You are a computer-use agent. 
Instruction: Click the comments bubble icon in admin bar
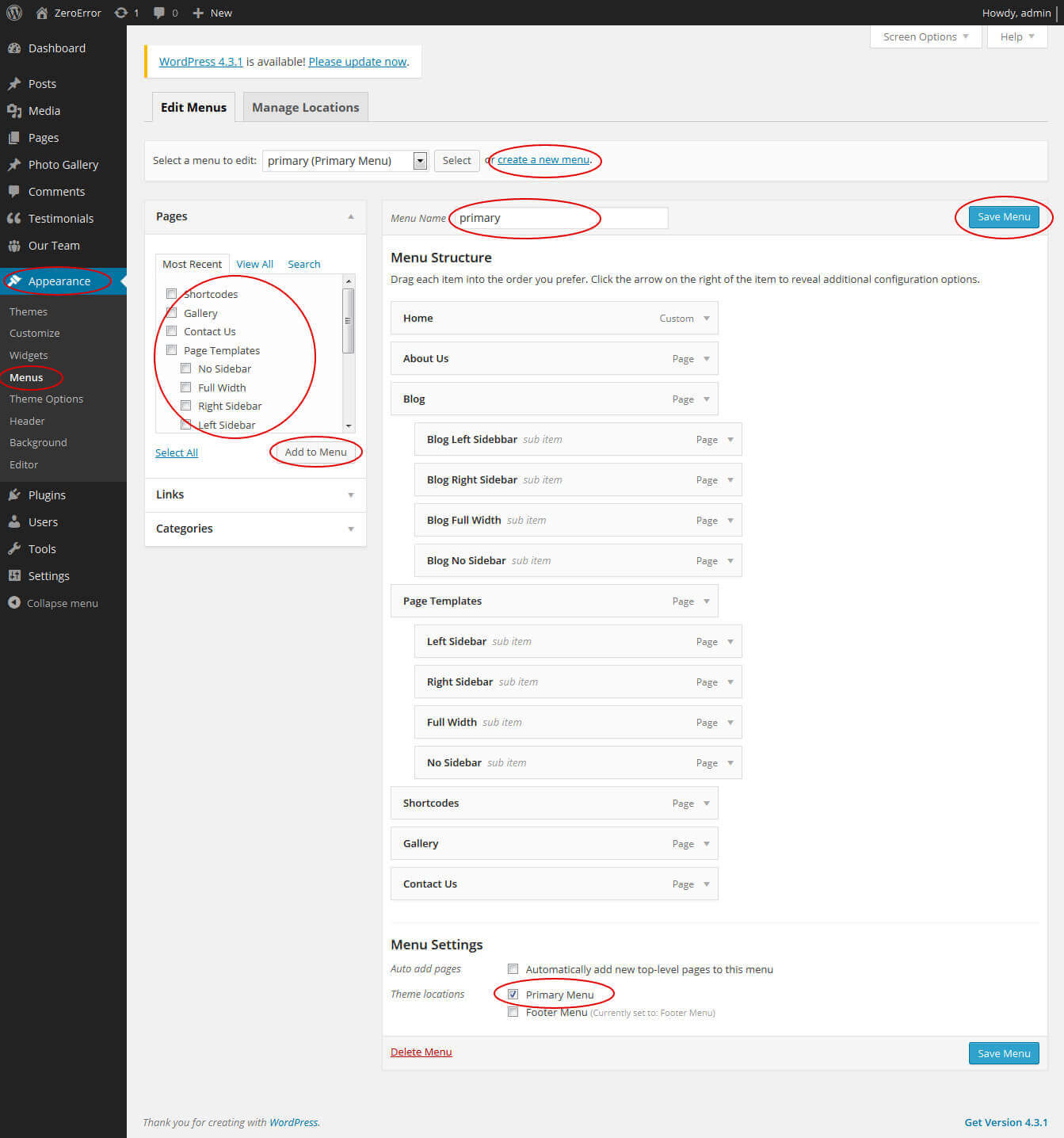point(159,13)
